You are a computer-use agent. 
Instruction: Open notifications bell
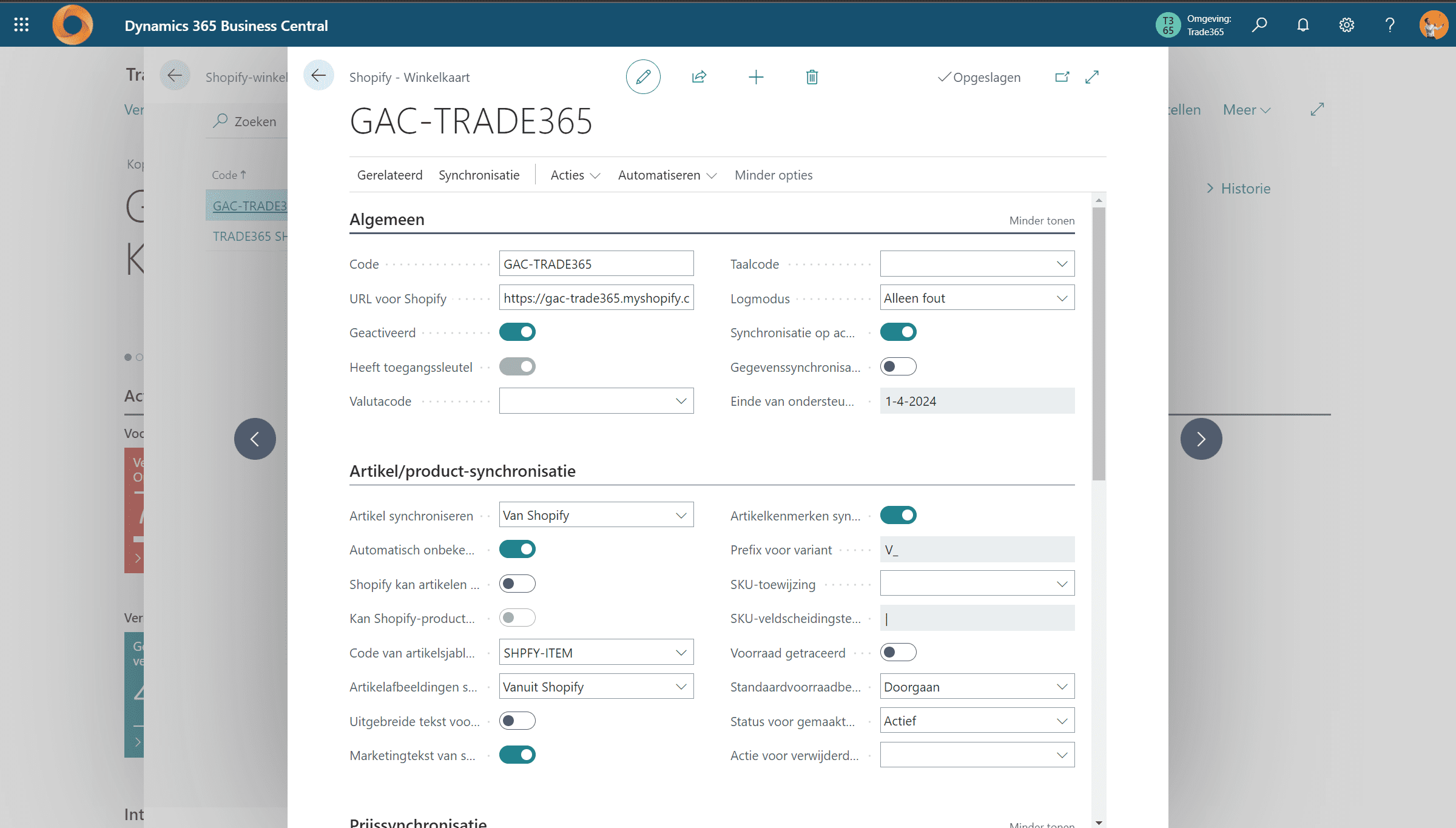(1303, 25)
